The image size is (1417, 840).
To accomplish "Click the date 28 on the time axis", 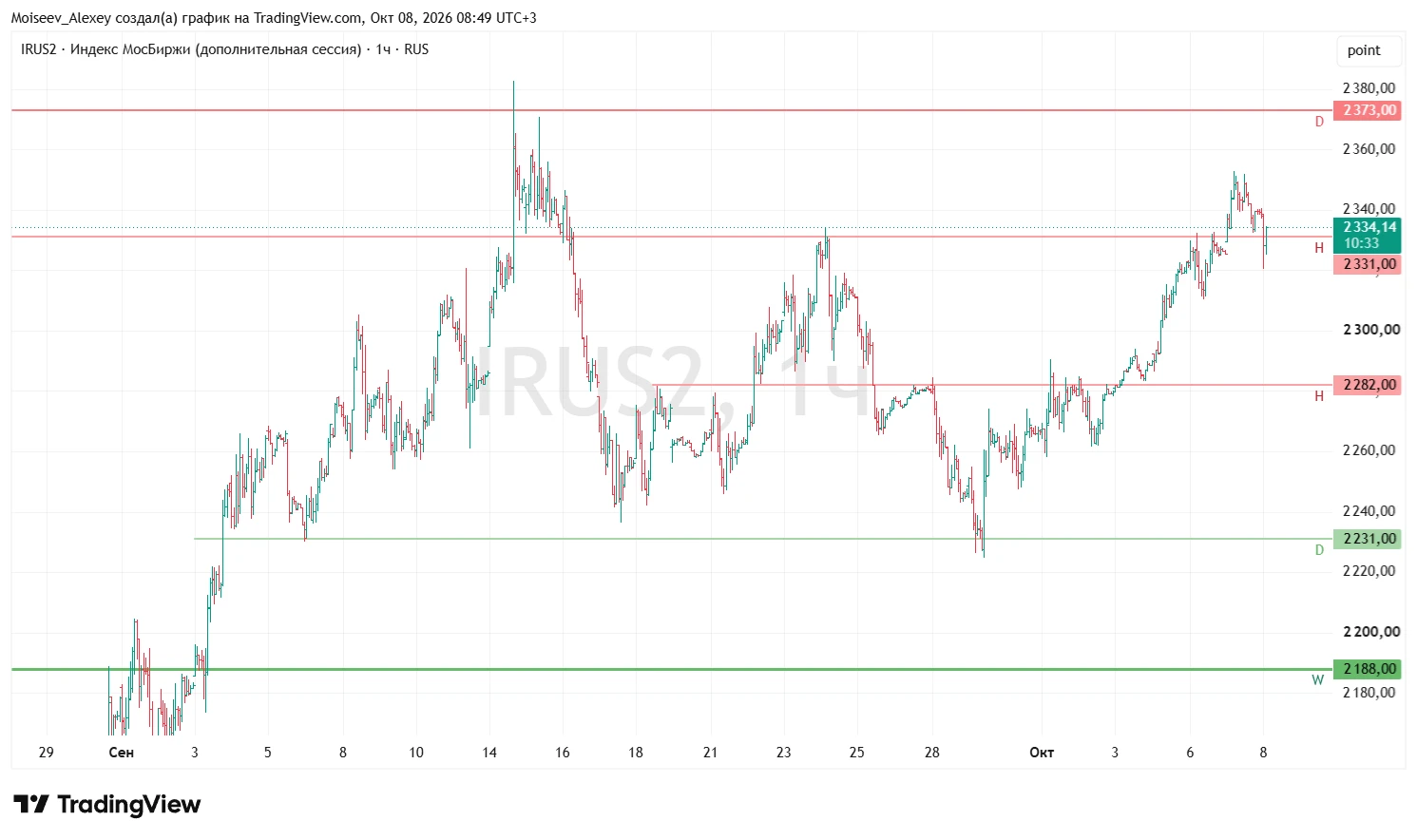I will click(932, 753).
